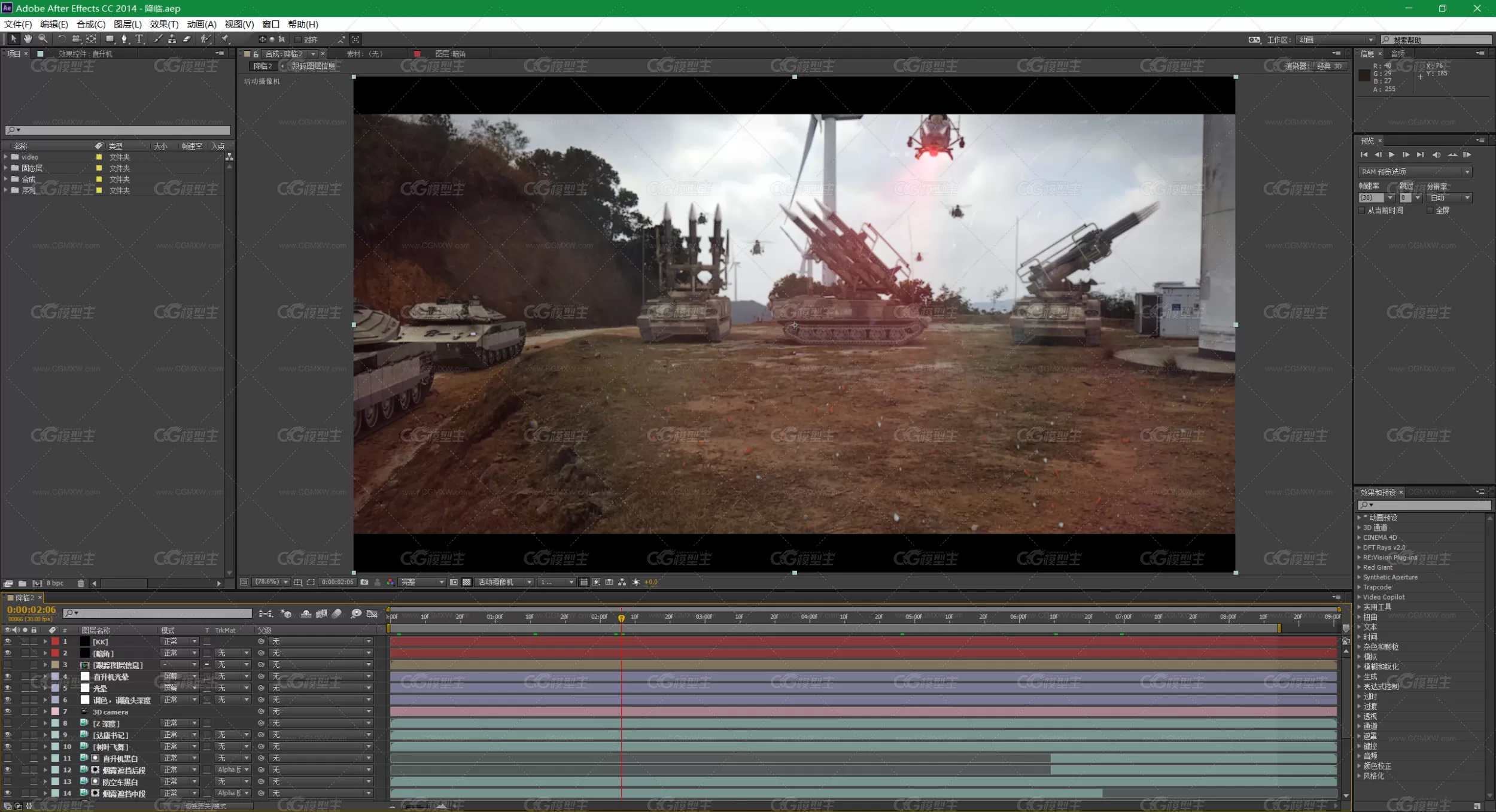Click the red label swatch of layer 1
The height and width of the screenshot is (812, 1496).
(55, 641)
